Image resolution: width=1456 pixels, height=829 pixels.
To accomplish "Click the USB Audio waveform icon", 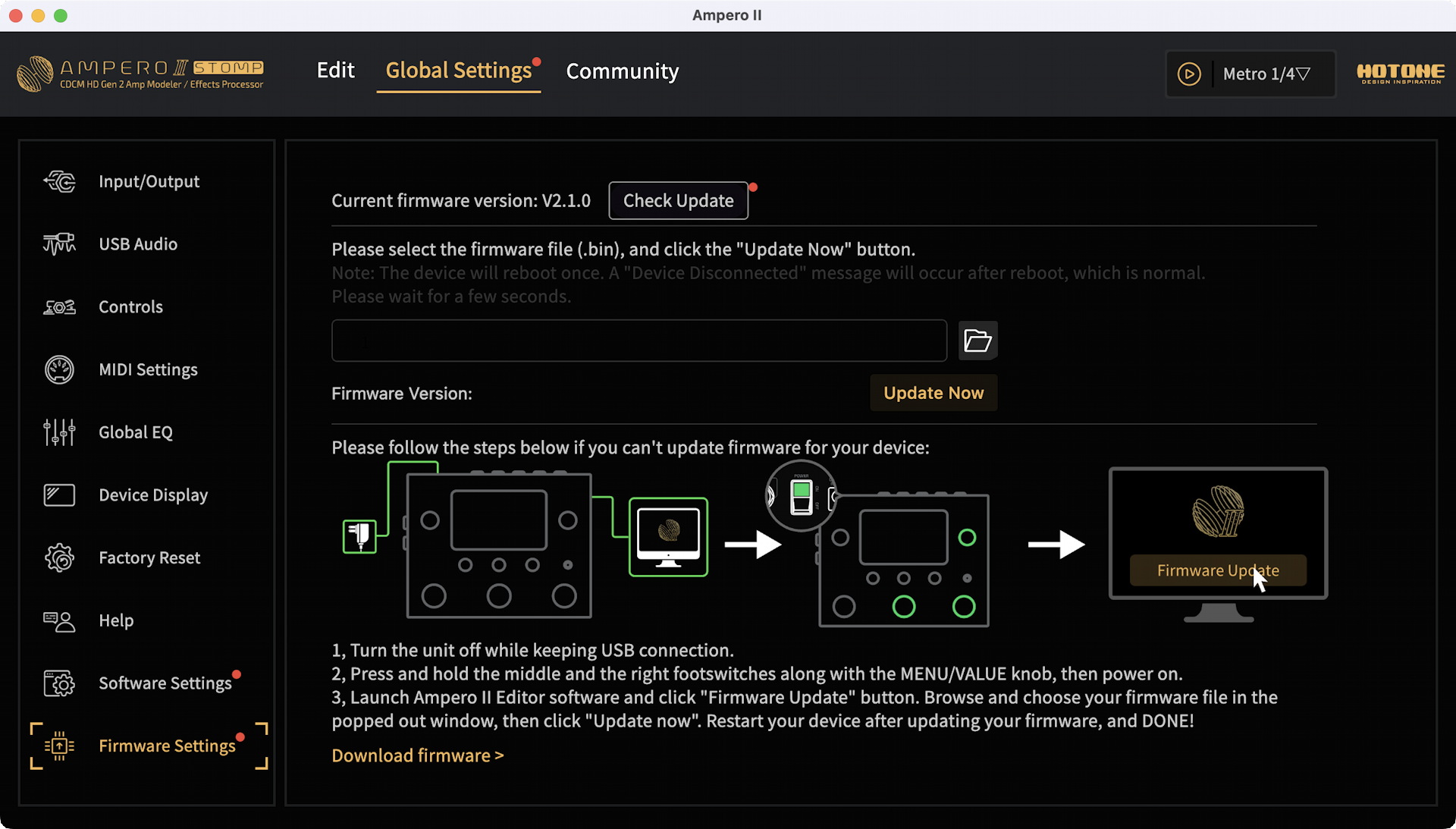I will (x=59, y=244).
